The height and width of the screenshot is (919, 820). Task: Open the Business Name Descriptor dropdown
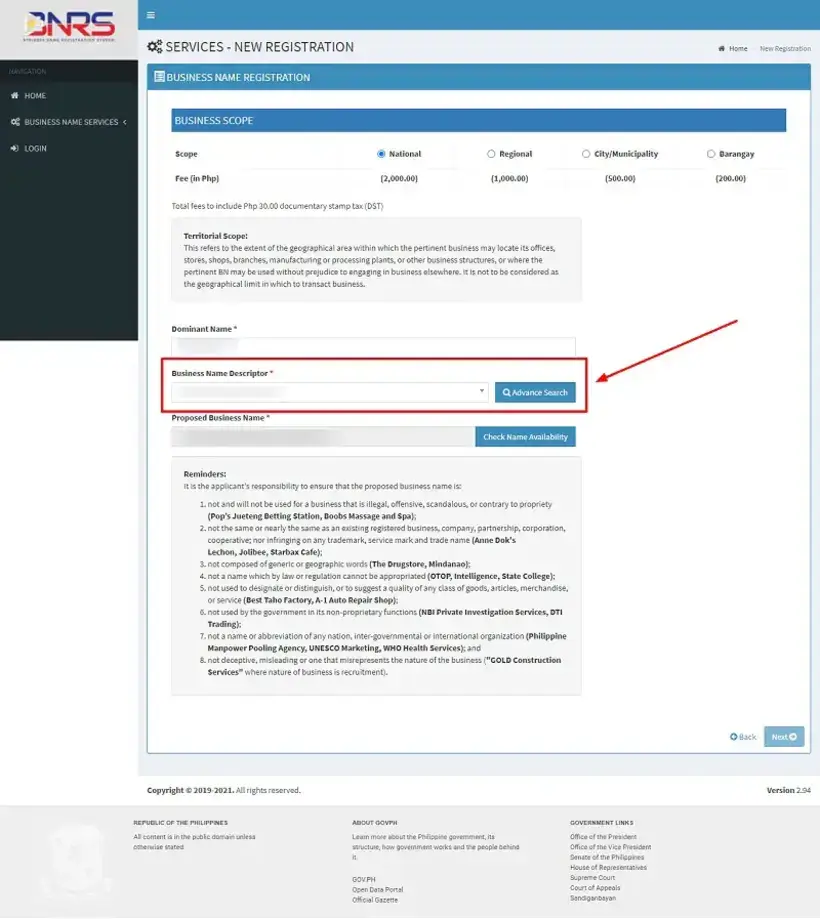pyautogui.click(x=330, y=392)
